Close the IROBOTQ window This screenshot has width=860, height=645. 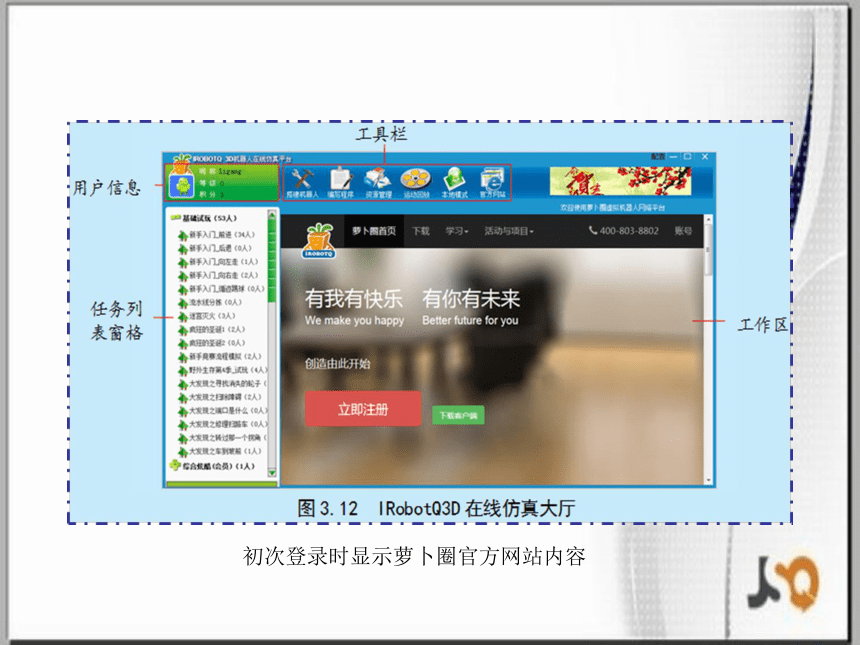tap(705, 156)
